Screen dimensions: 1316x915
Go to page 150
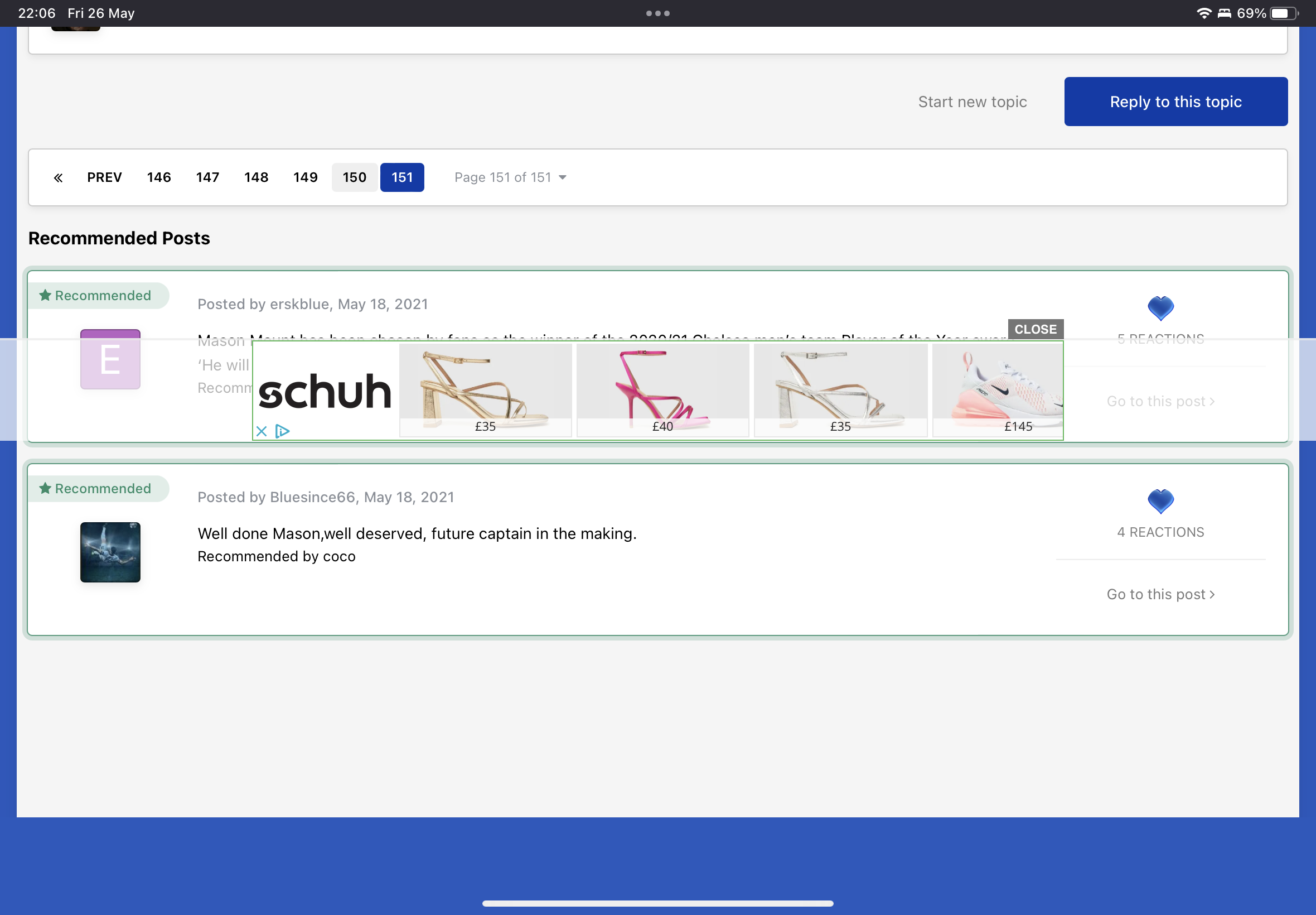pos(355,178)
